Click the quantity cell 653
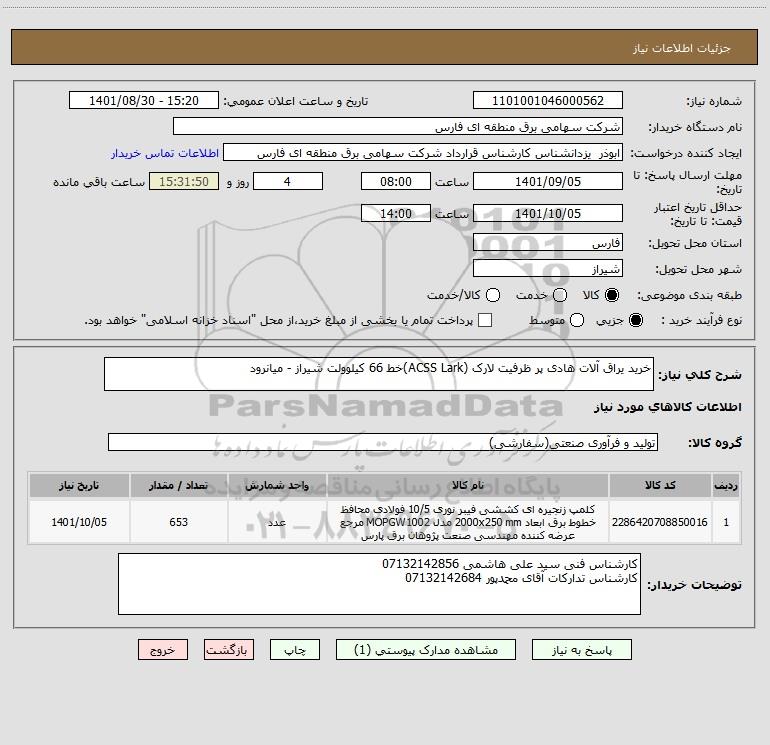This screenshot has height=745, width=770. click(178, 522)
